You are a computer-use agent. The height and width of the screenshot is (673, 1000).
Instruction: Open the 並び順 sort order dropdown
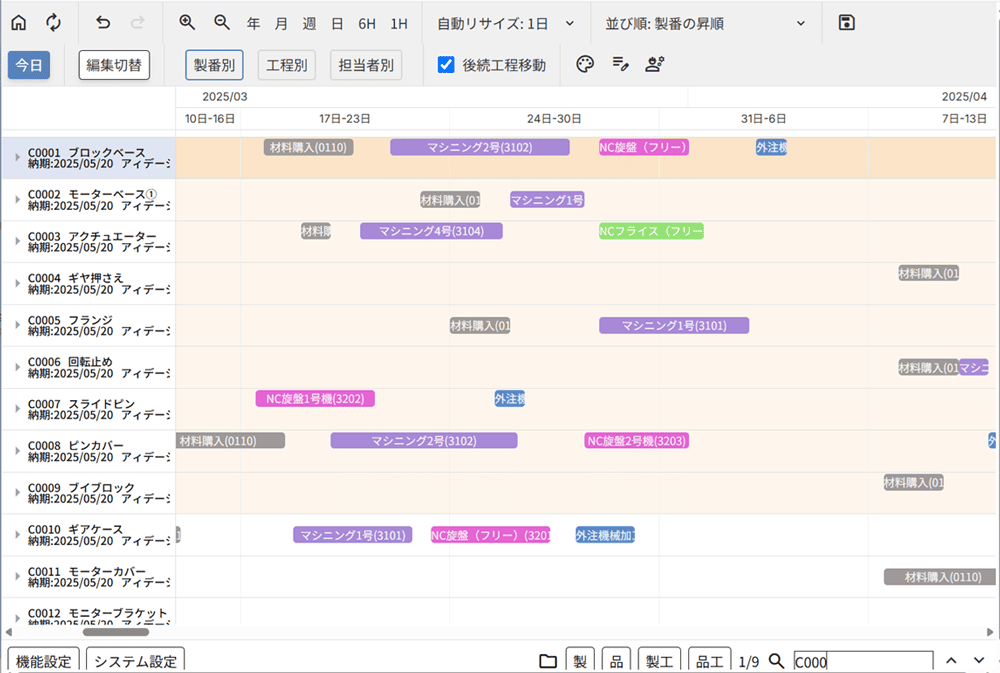[705, 22]
